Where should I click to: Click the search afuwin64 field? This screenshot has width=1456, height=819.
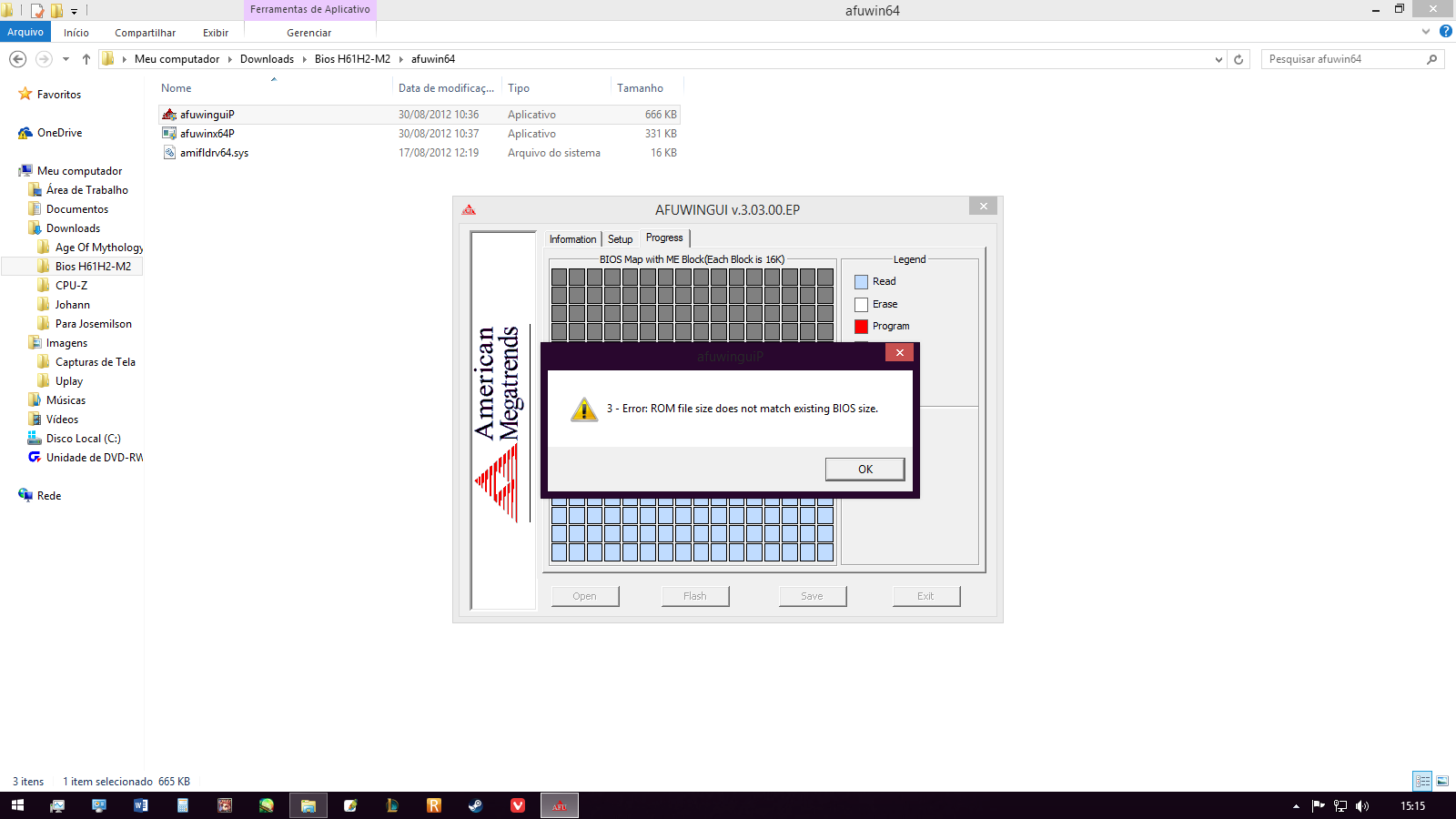1352,59
